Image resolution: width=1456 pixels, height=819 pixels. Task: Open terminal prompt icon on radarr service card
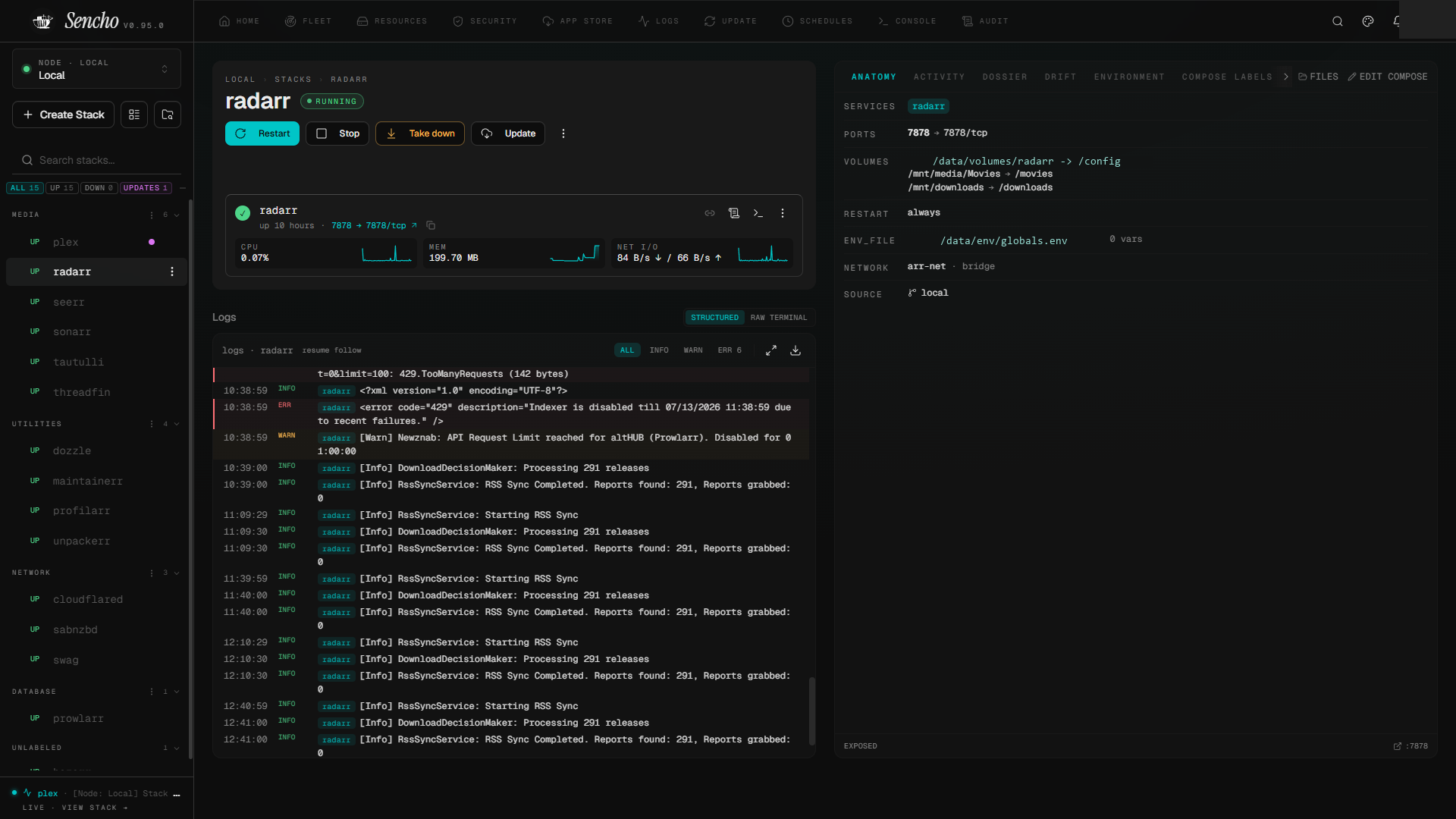pos(758,213)
